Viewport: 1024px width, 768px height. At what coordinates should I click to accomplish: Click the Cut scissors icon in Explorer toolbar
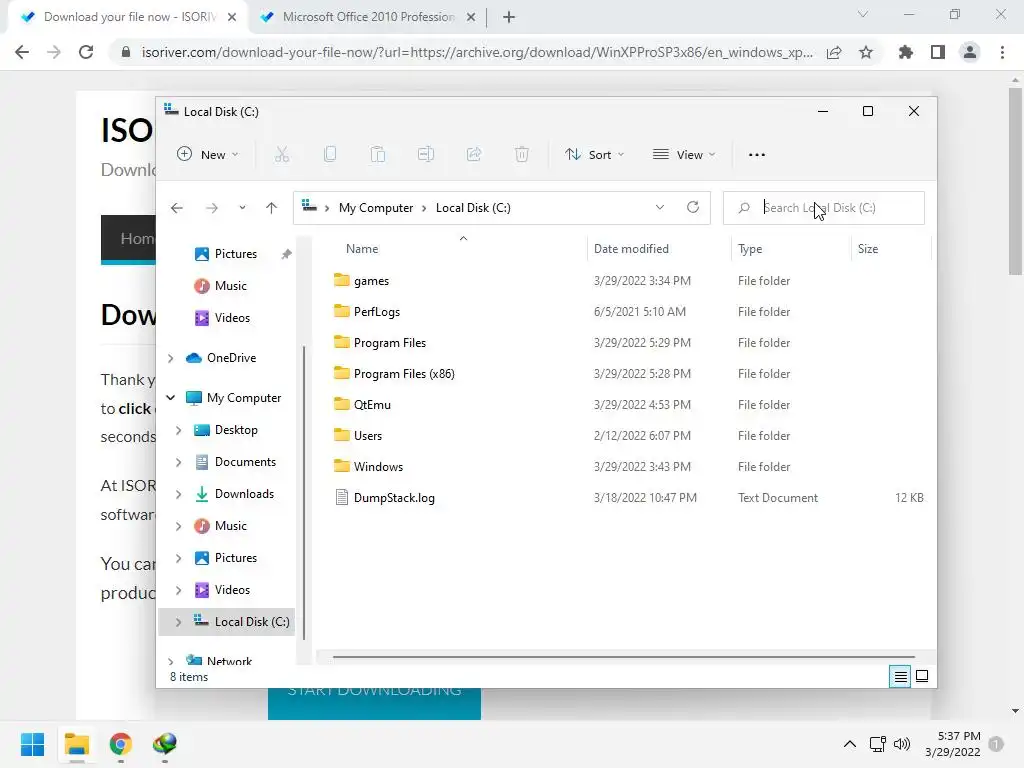point(282,155)
